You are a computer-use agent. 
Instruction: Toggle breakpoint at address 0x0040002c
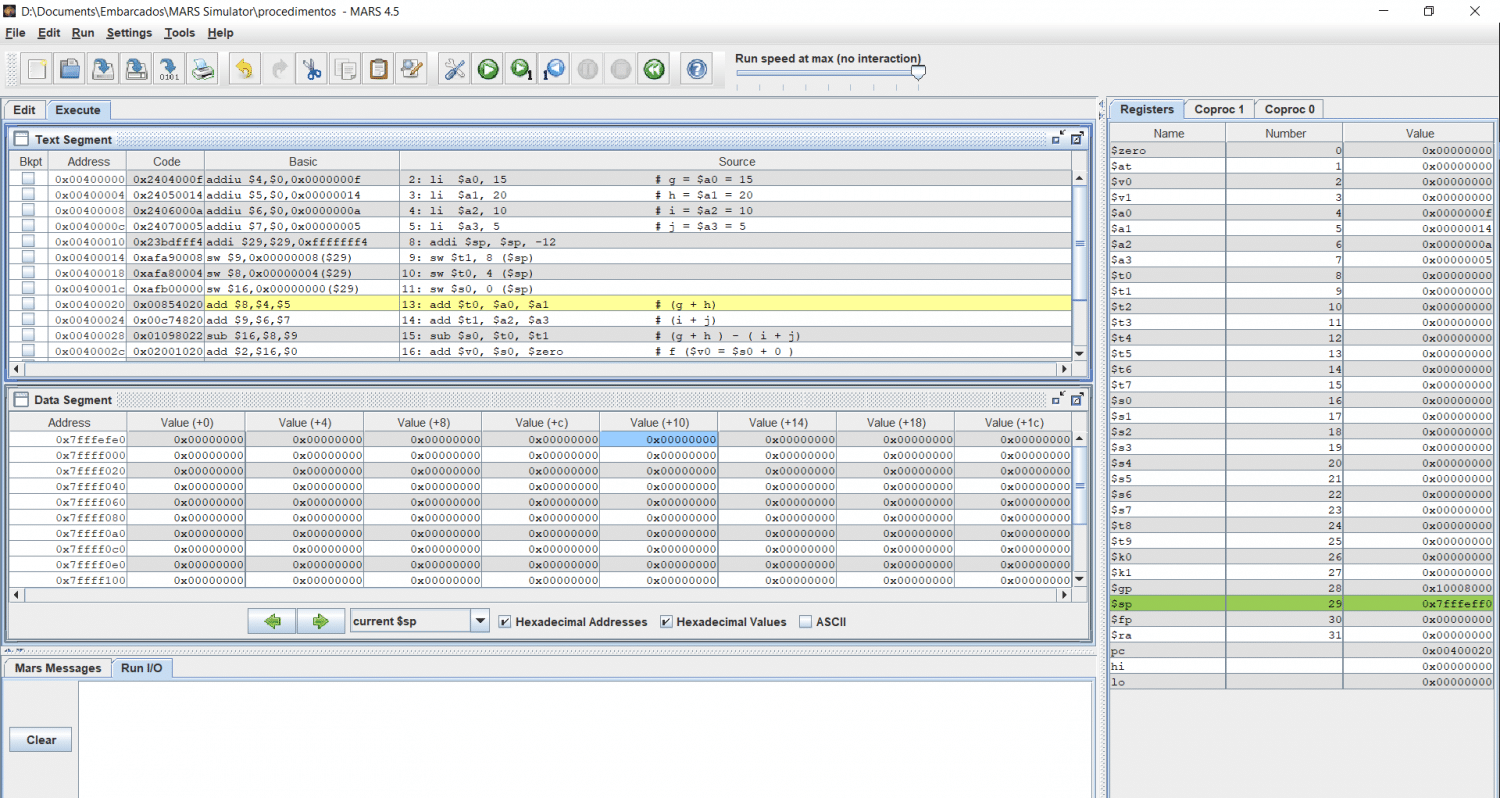(x=28, y=350)
